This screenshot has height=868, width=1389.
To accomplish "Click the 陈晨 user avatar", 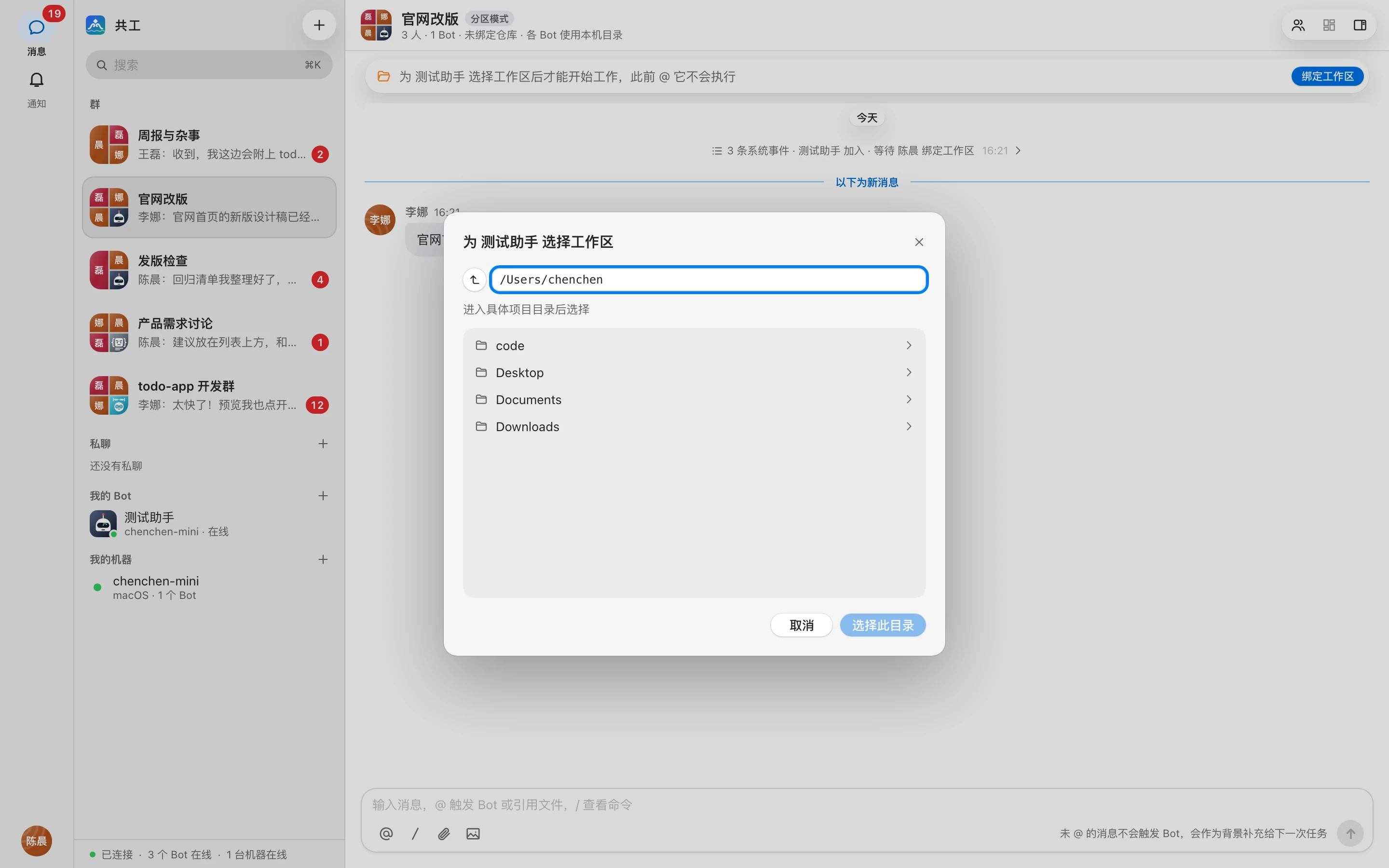I will click(36, 841).
